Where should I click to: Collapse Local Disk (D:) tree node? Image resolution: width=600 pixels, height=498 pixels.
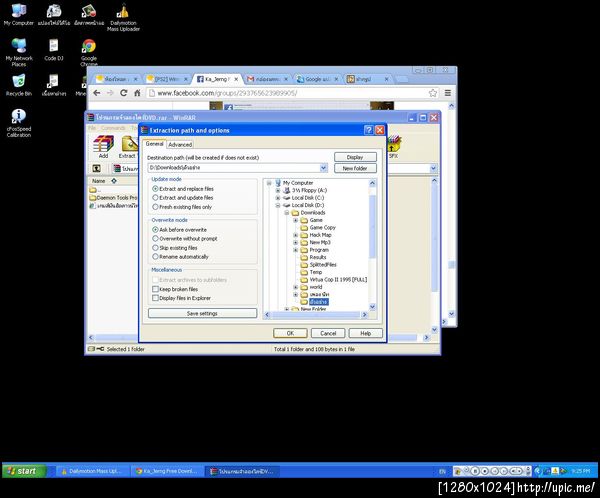click(x=278, y=205)
